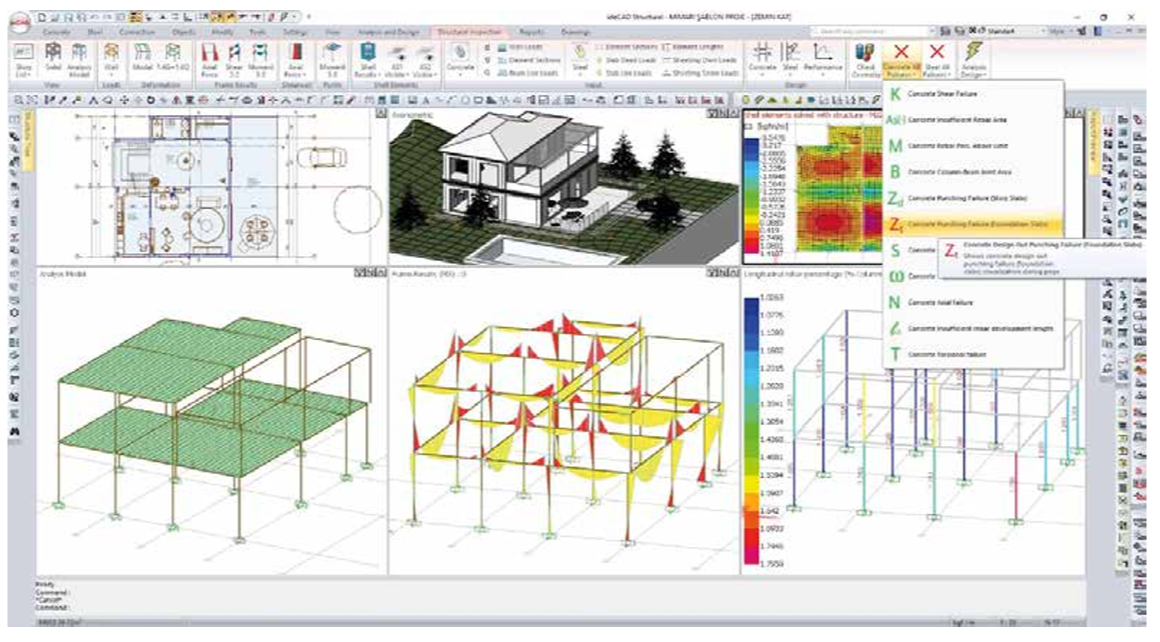Open the Shell Results tool
Image resolution: width=1160 pixels, height=642 pixels.
[x=365, y=57]
